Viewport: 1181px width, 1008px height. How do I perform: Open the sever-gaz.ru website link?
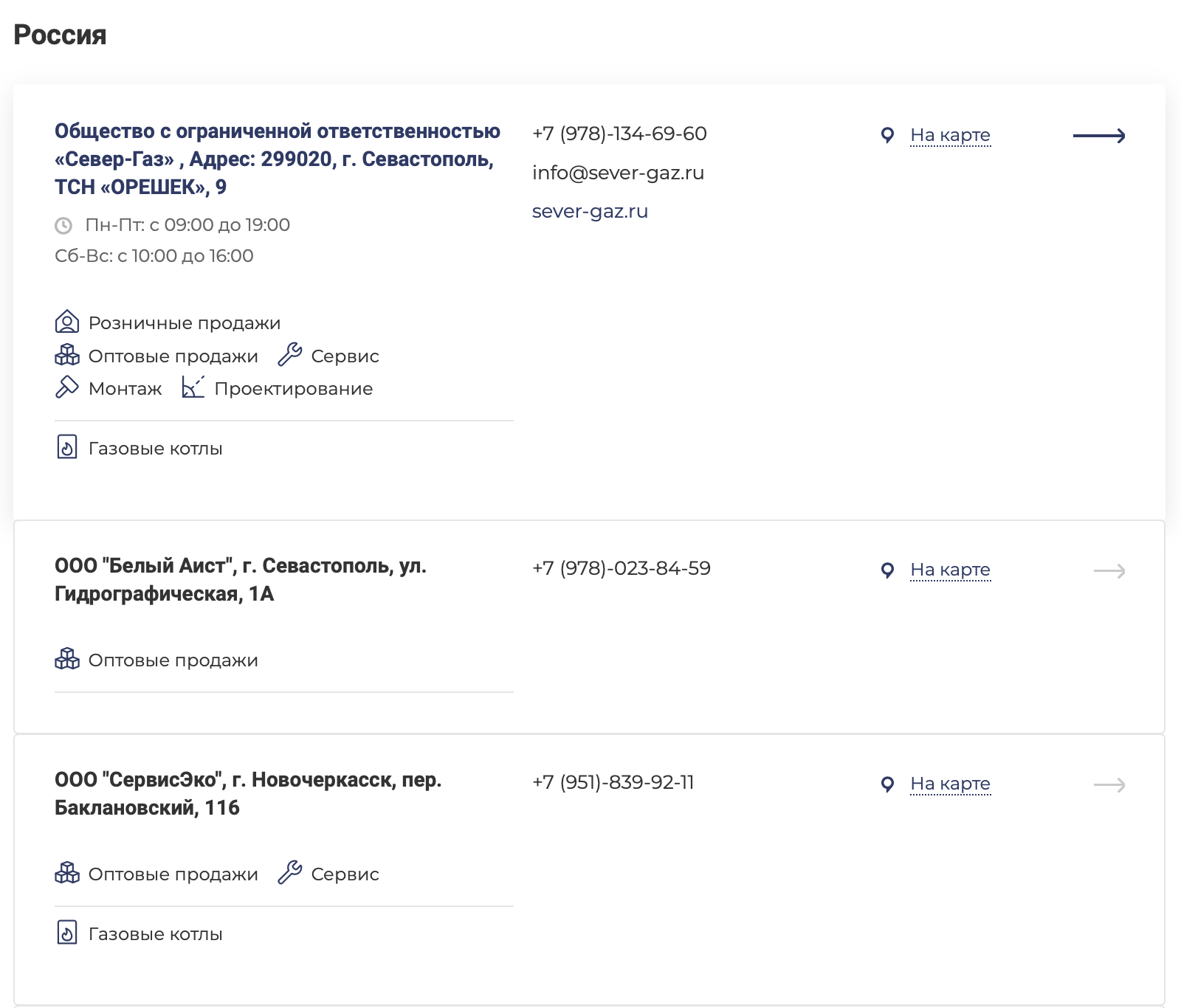(x=590, y=212)
